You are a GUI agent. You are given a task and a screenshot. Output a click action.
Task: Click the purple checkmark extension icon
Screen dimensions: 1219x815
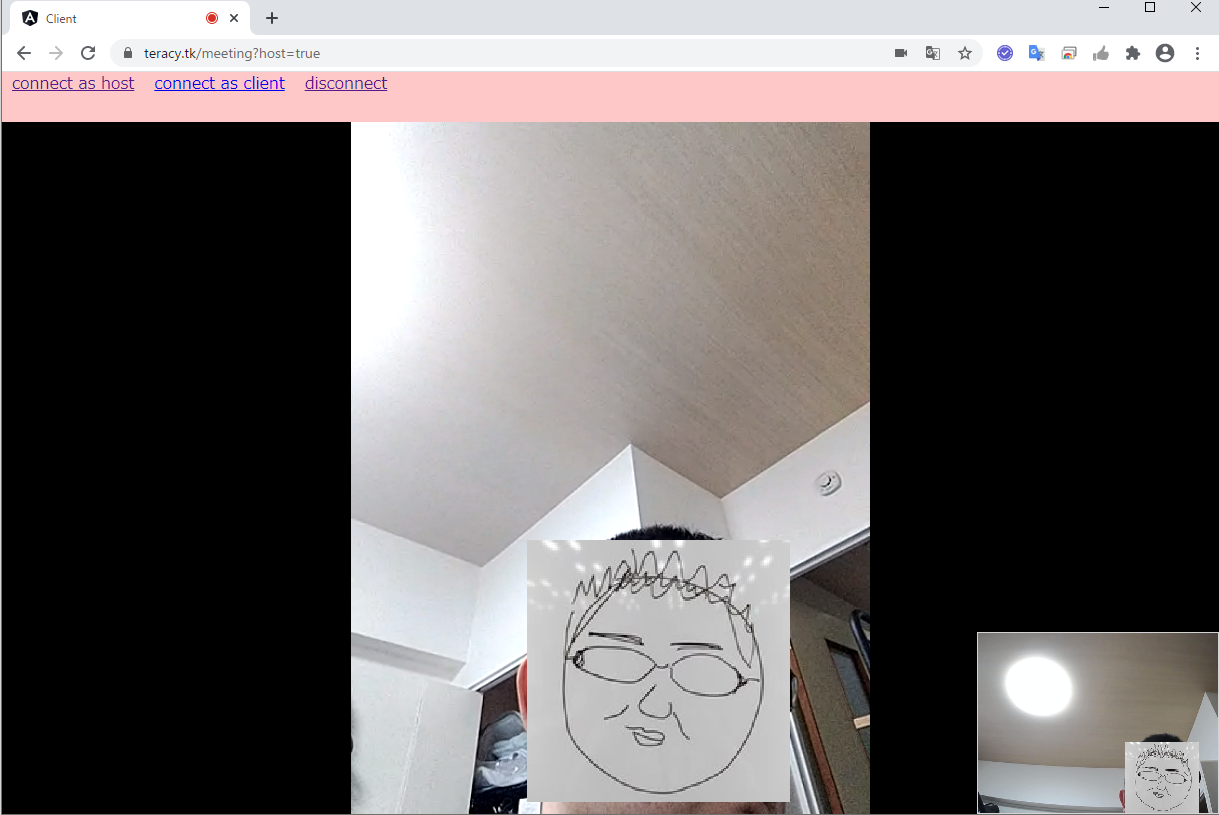pos(1005,52)
